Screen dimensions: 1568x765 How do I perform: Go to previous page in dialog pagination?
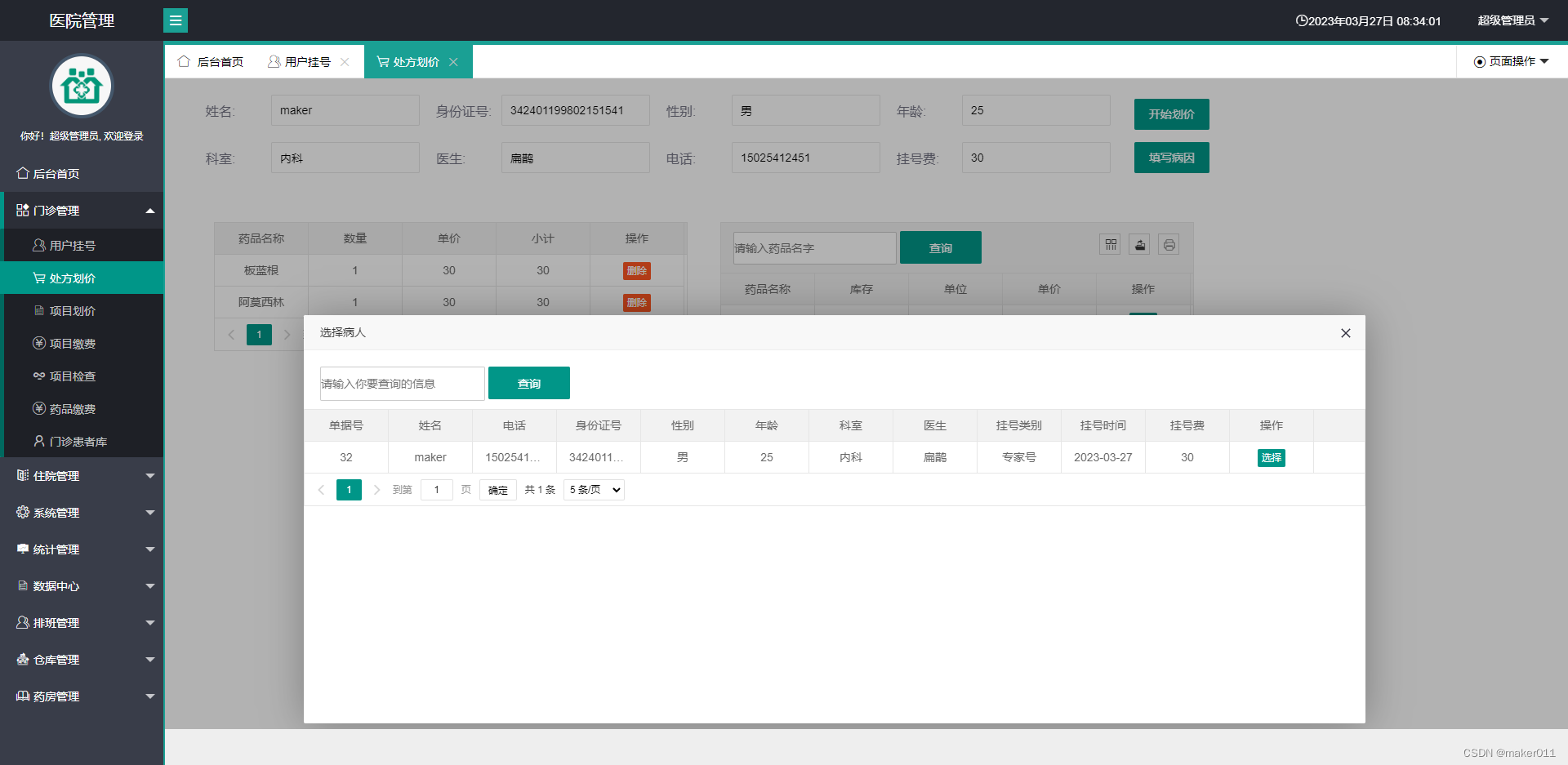click(x=321, y=490)
